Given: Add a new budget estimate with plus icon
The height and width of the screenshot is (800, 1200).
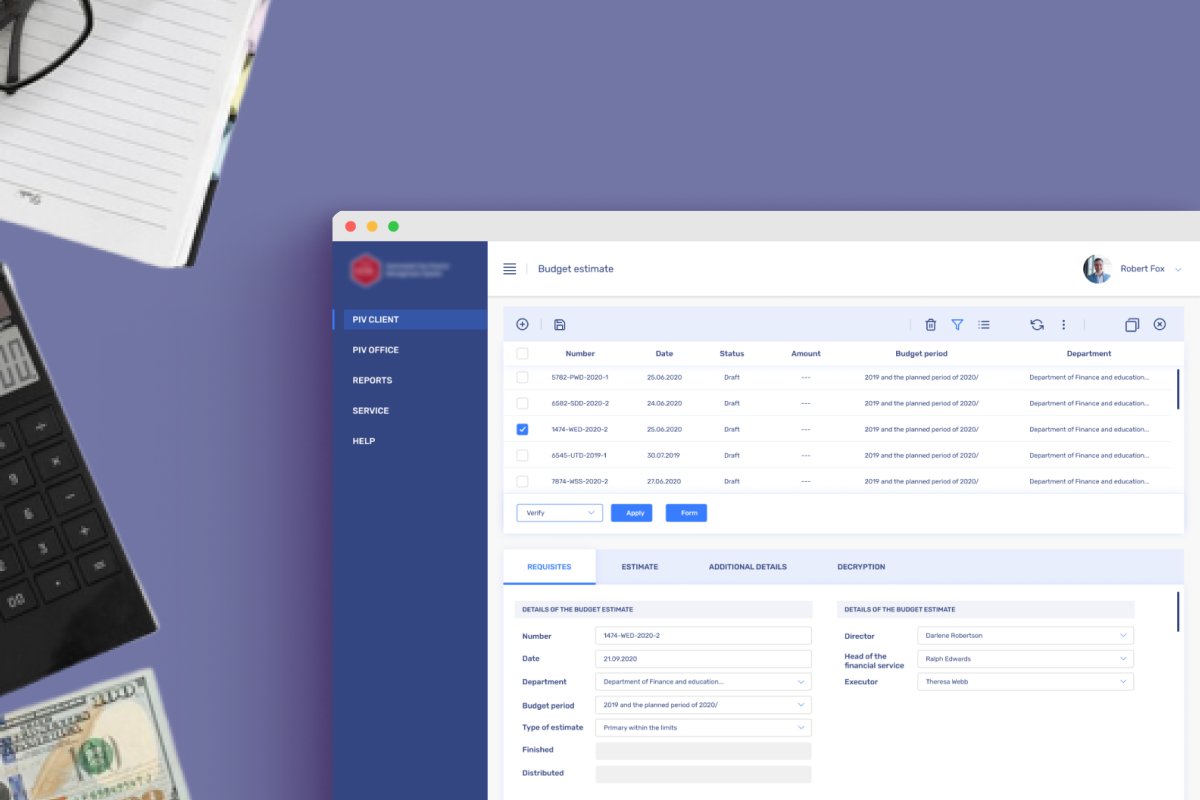Looking at the screenshot, I should pos(522,324).
